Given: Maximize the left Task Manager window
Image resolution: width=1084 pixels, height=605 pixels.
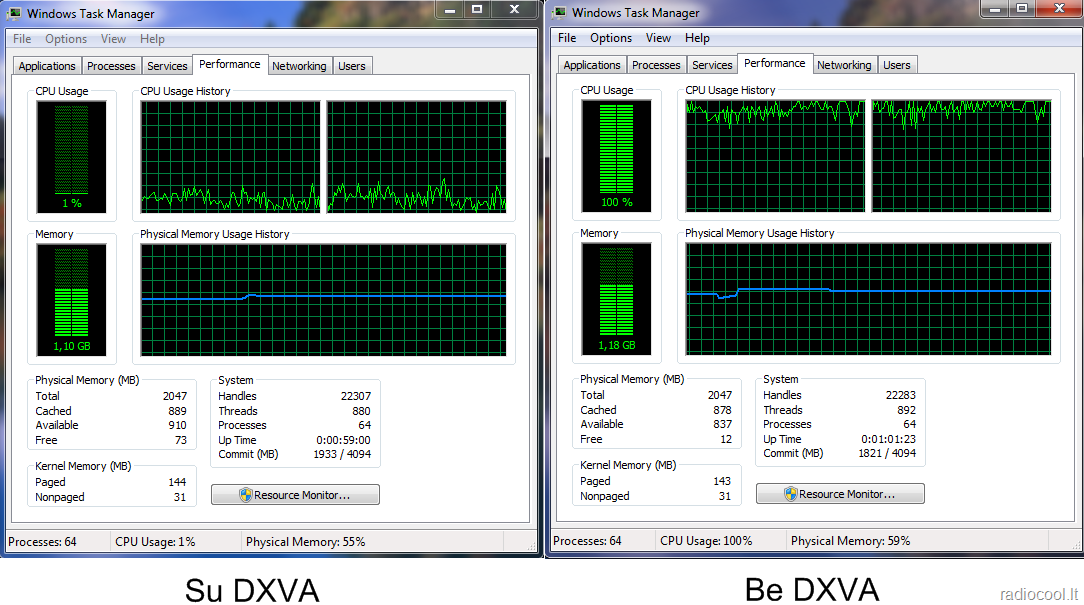Looking at the screenshot, I should pos(477,9).
